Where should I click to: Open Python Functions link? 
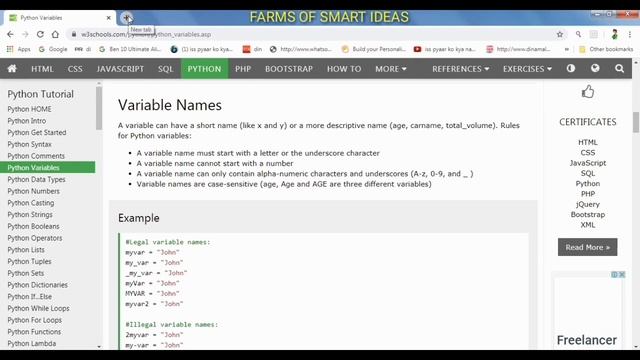pyautogui.click(x=34, y=332)
